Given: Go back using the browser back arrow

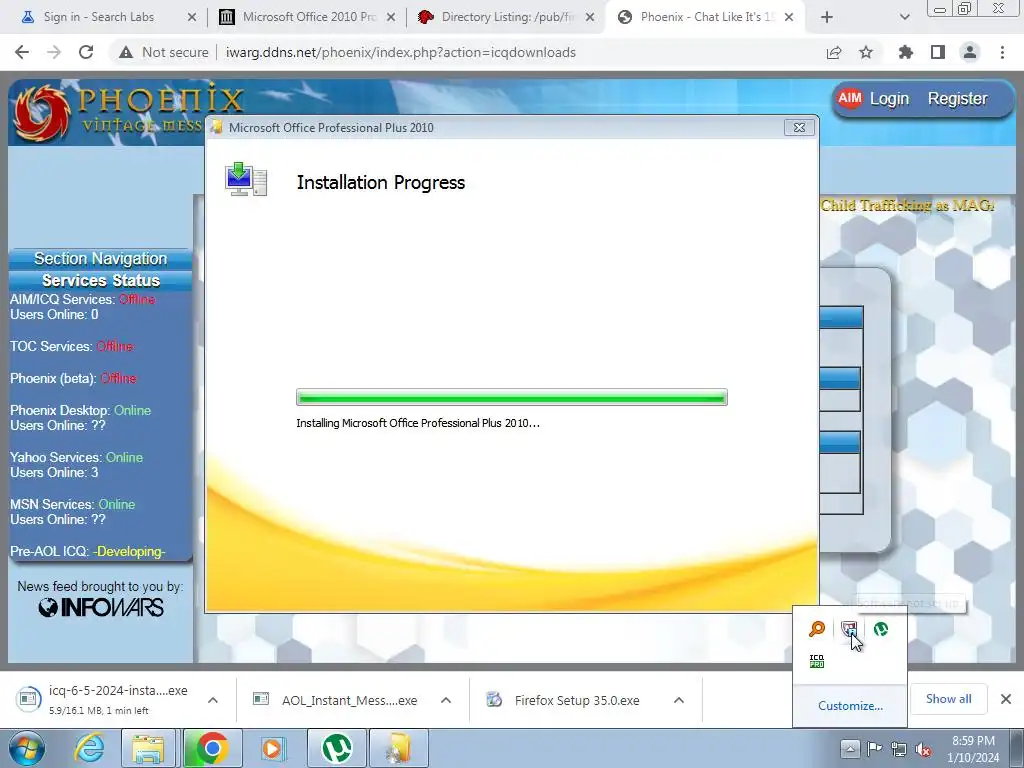Looking at the screenshot, I should click(x=22, y=52).
